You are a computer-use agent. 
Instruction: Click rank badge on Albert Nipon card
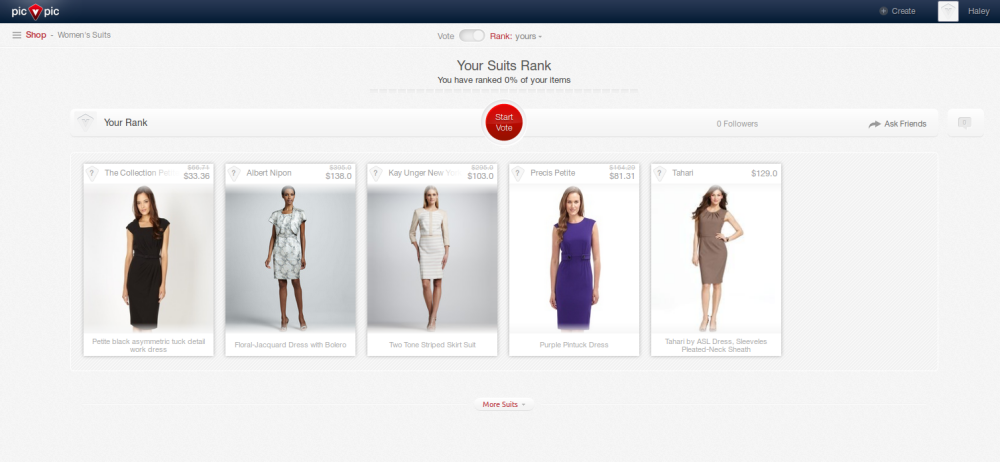click(234, 174)
